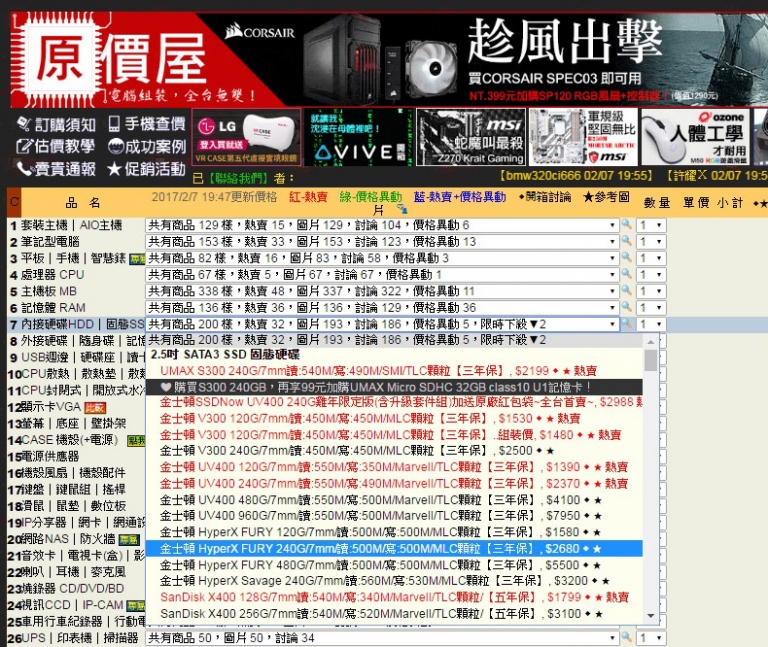Expand the 套裝主機 product dropdown
The image size is (768, 647).
[x=382, y=225]
